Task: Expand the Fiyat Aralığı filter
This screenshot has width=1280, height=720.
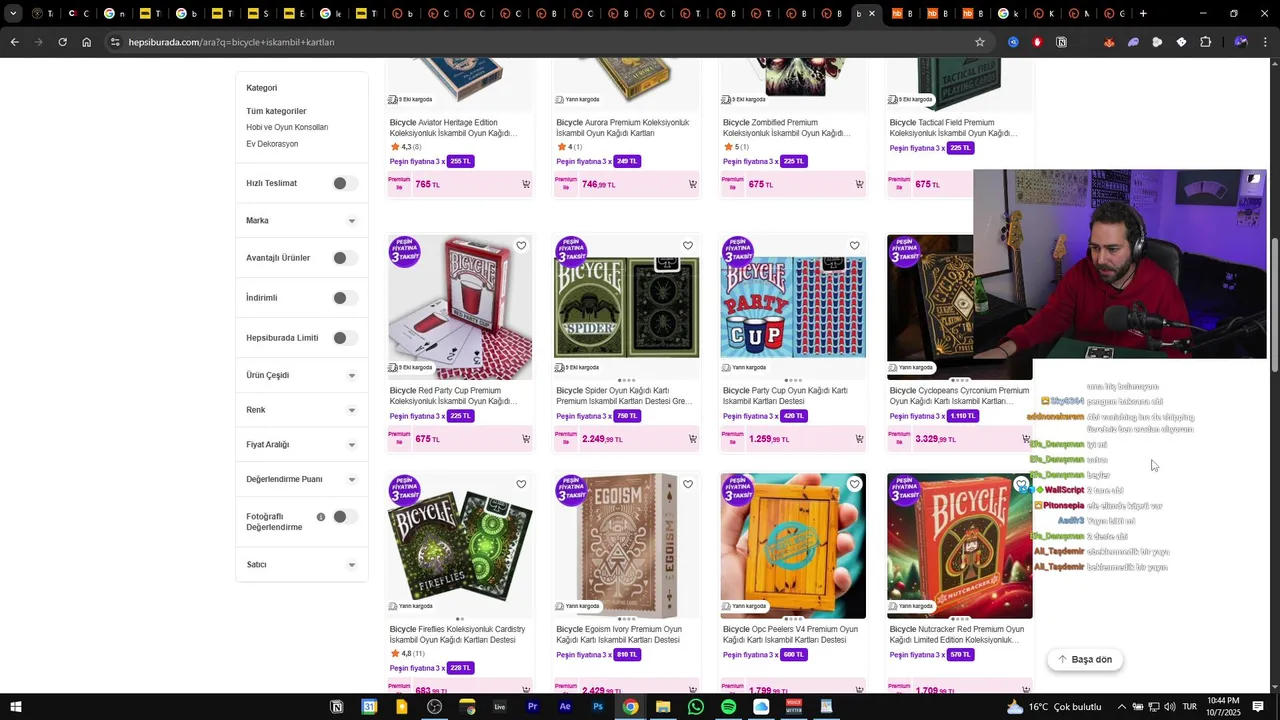Action: tap(301, 445)
